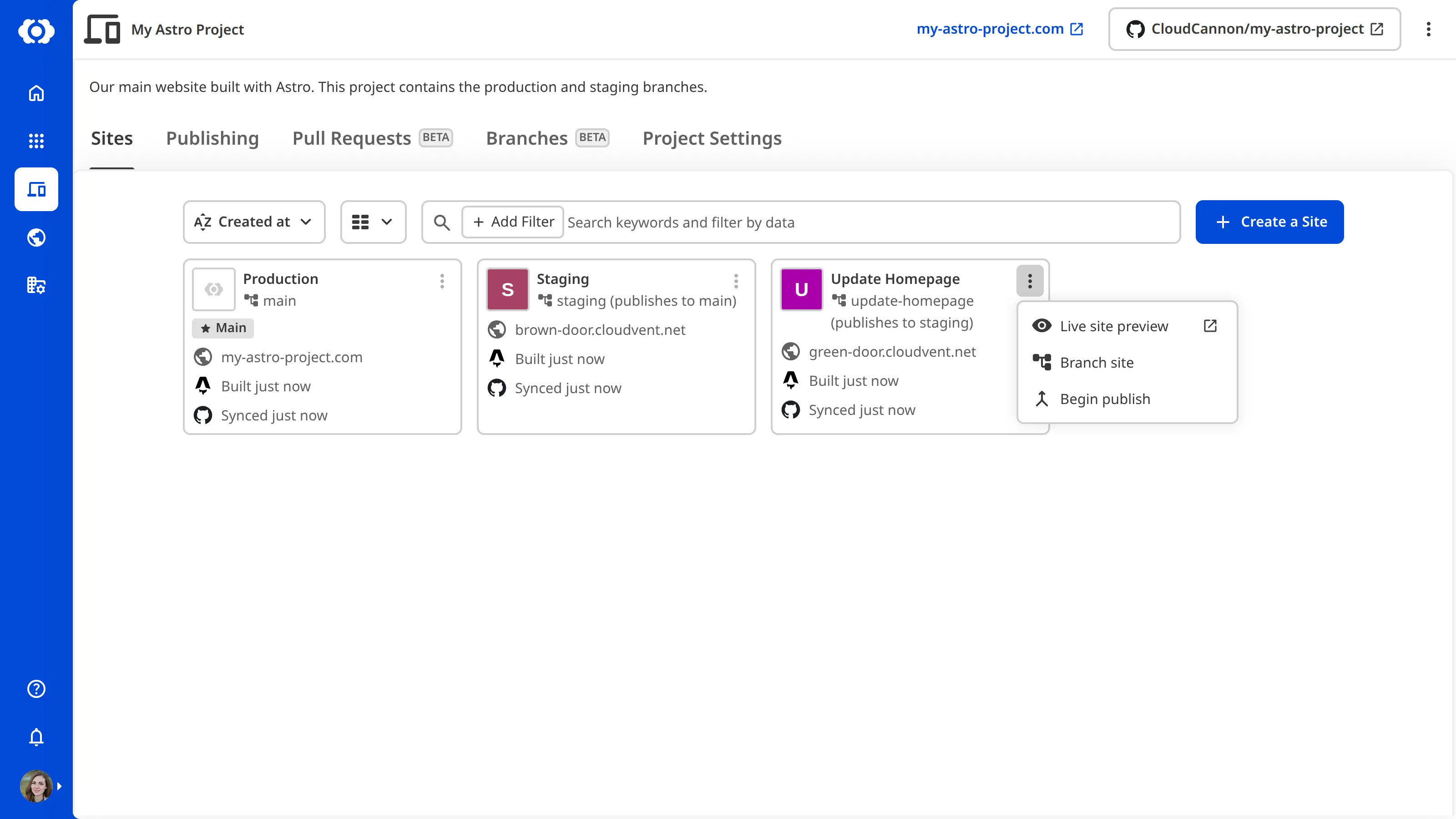The width and height of the screenshot is (1456, 819).
Task: Switch to Project Settings tab
Action: tap(712, 138)
